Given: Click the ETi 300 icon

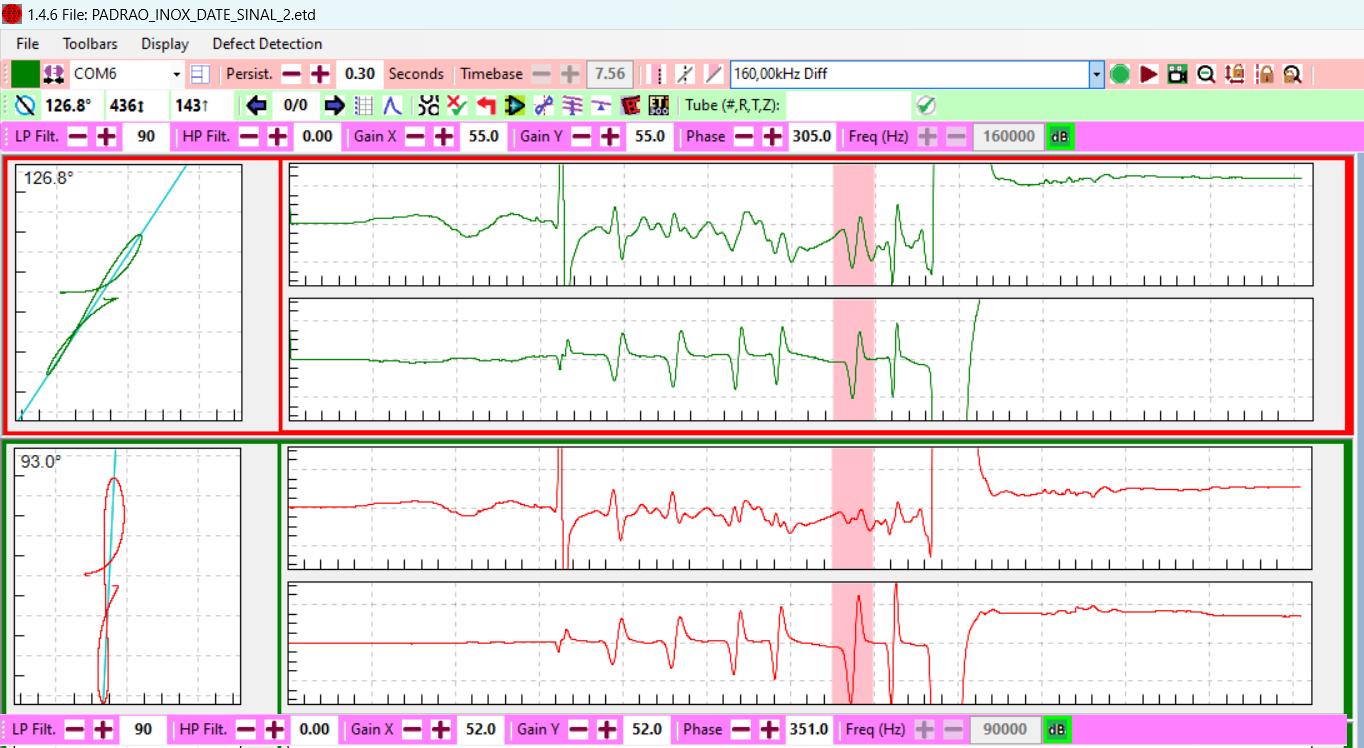Looking at the screenshot, I should pyautogui.click(x=659, y=105).
